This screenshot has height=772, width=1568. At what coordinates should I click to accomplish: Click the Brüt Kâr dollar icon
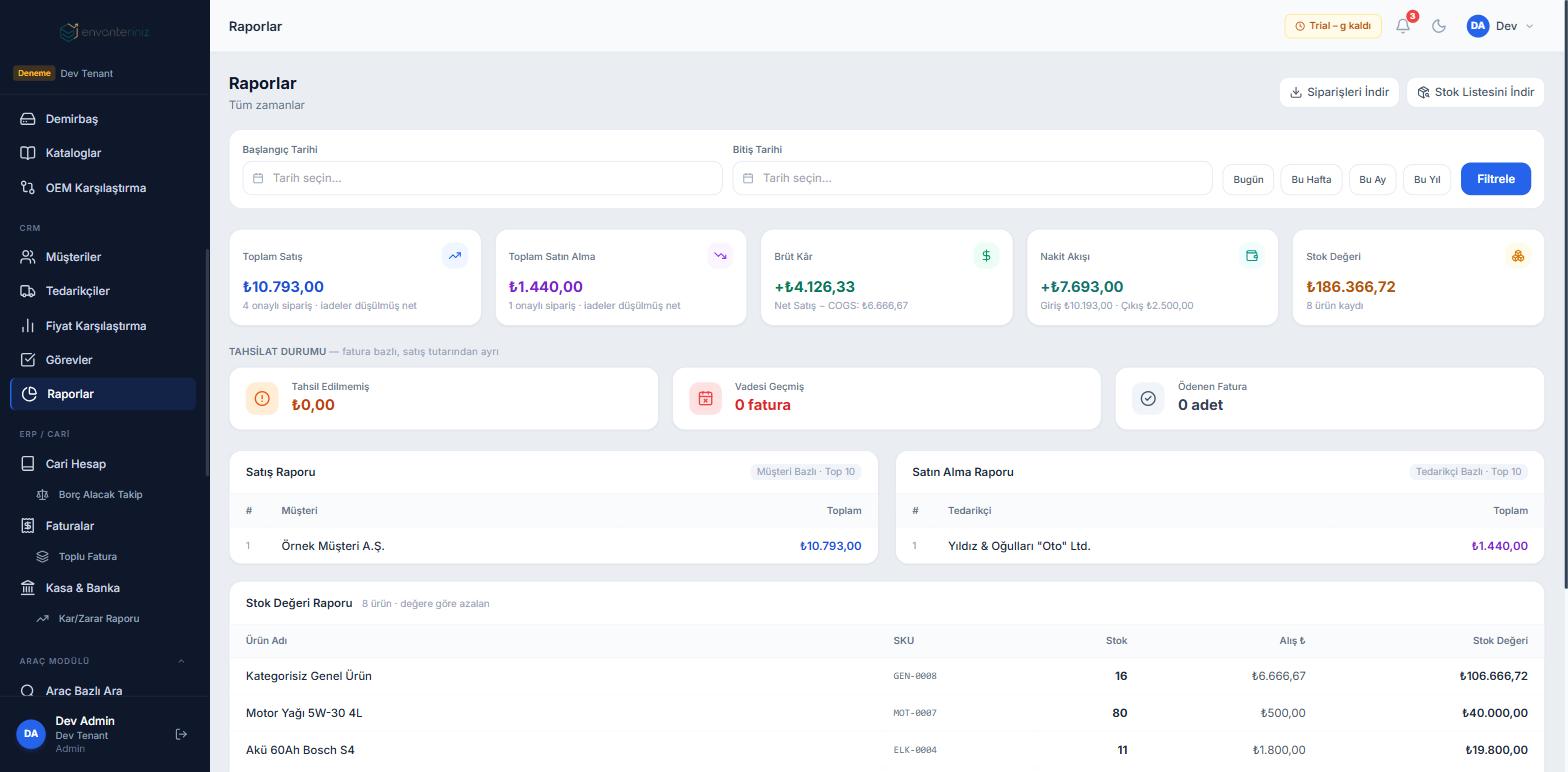click(986, 256)
